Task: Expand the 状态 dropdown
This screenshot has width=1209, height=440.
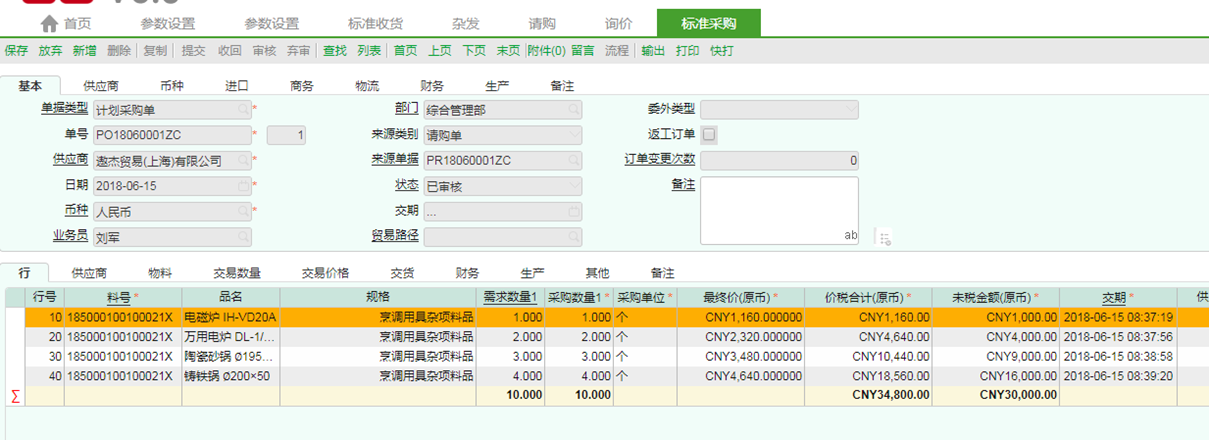Action: tap(574, 186)
